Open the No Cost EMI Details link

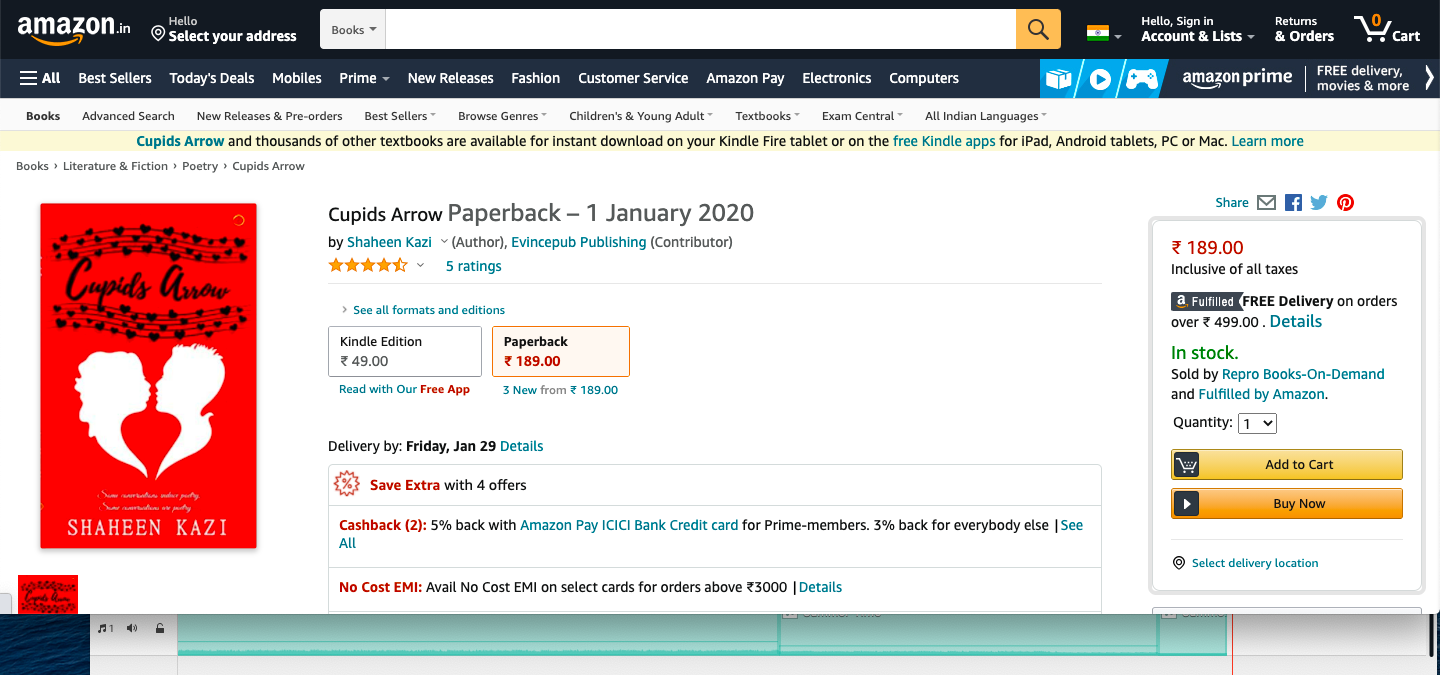[x=820, y=587]
